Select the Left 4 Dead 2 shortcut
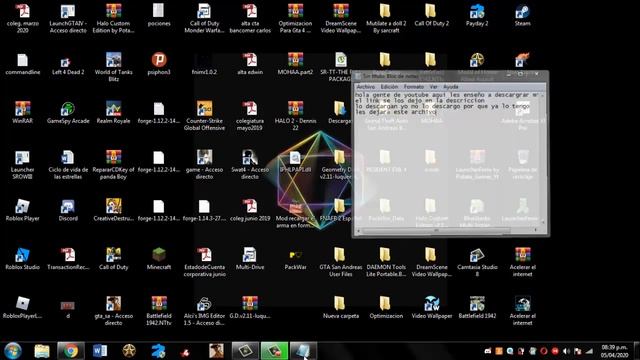640x360 pixels. [x=68, y=64]
